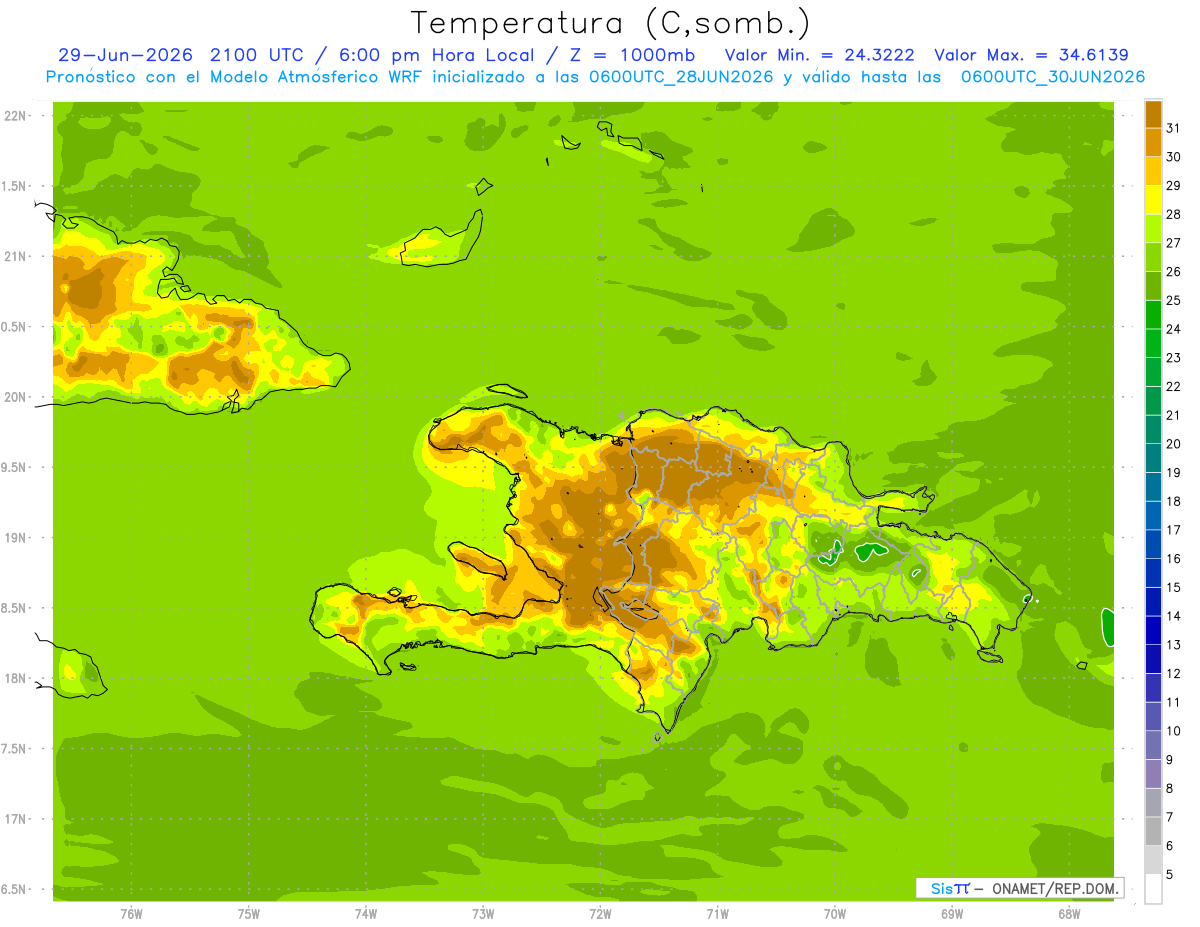1200x927 pixels.
Task: Click the "76W" longitude axis label
Action: point(131,913)
